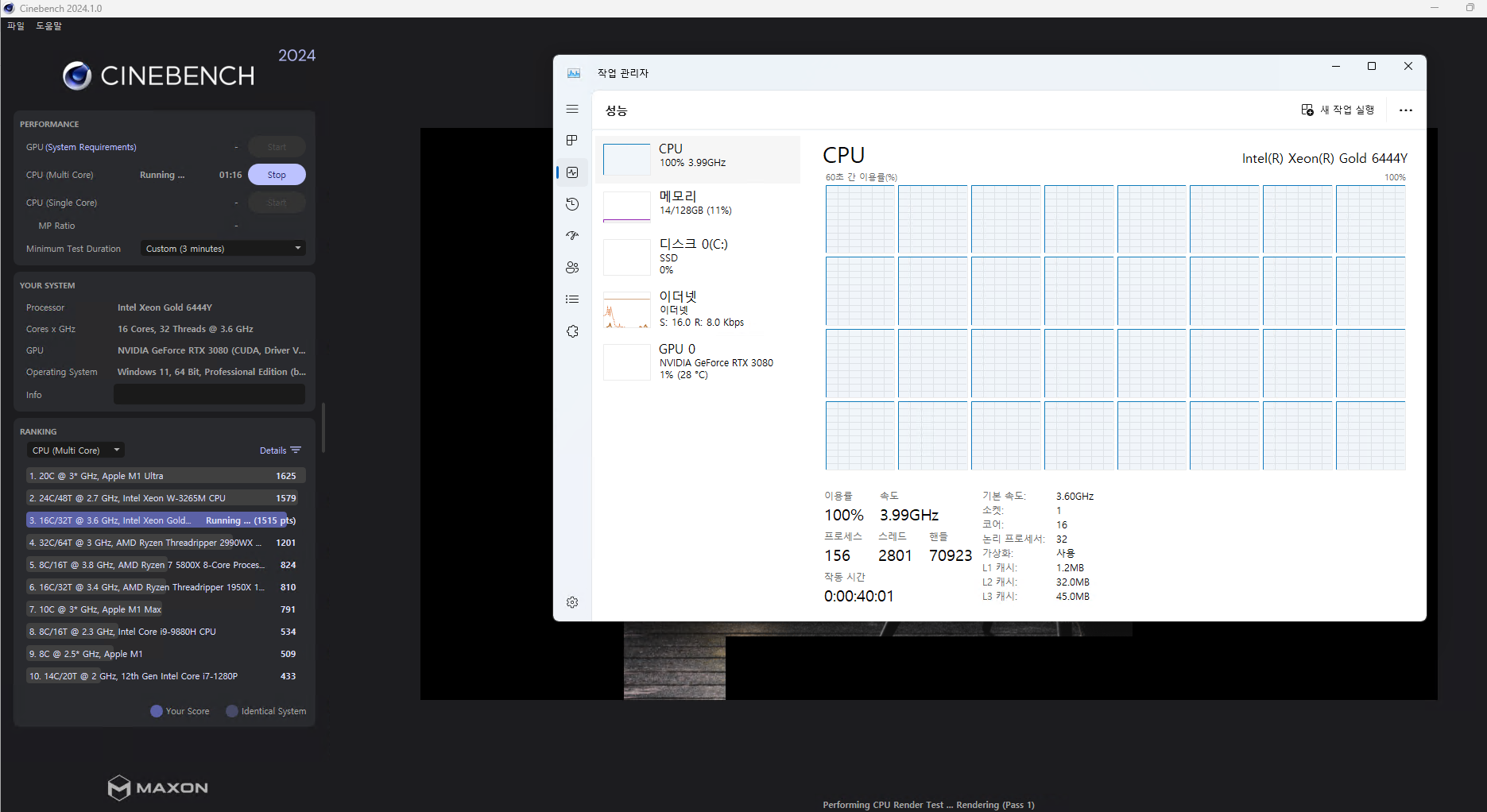Select the running Intel Xeon Gold ranking row
Screen dimensions: 1487x812
pos(165,520)
